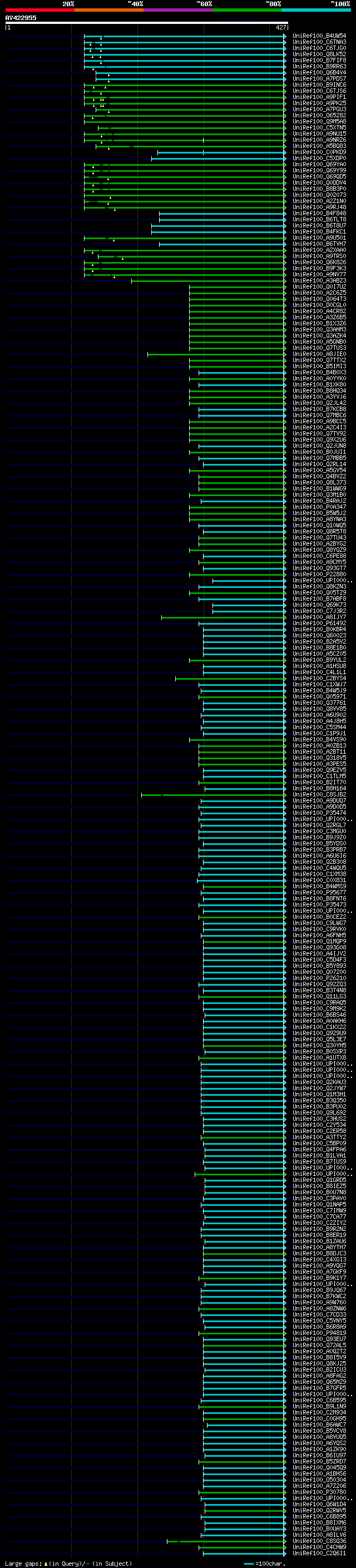Image resolution: width=356 pixels, height=1568 pixels.
Task: Open hit UniRef100_Q8LK52
Action: [319, 54]
